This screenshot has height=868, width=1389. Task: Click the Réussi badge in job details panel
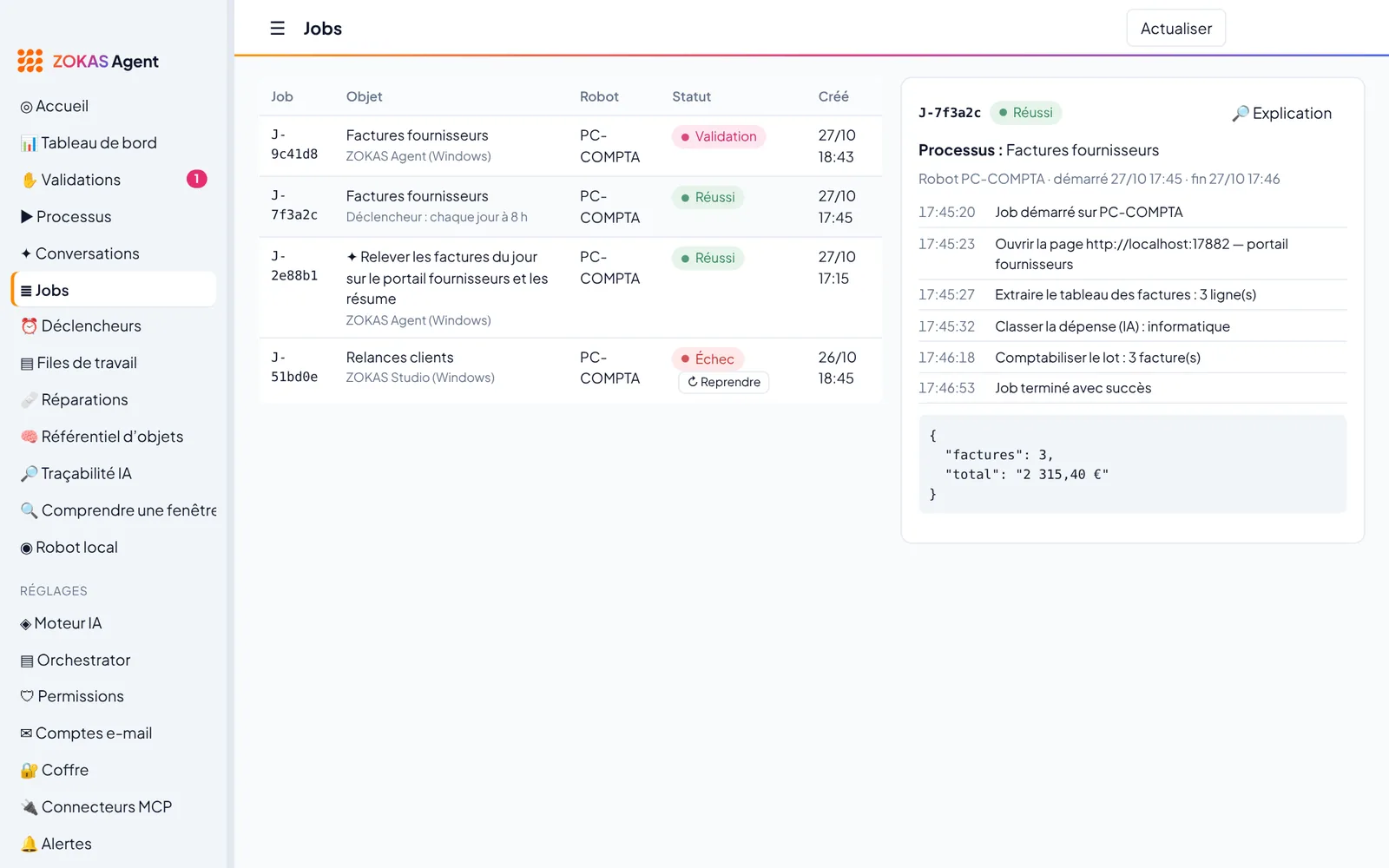coord(1025,113)
